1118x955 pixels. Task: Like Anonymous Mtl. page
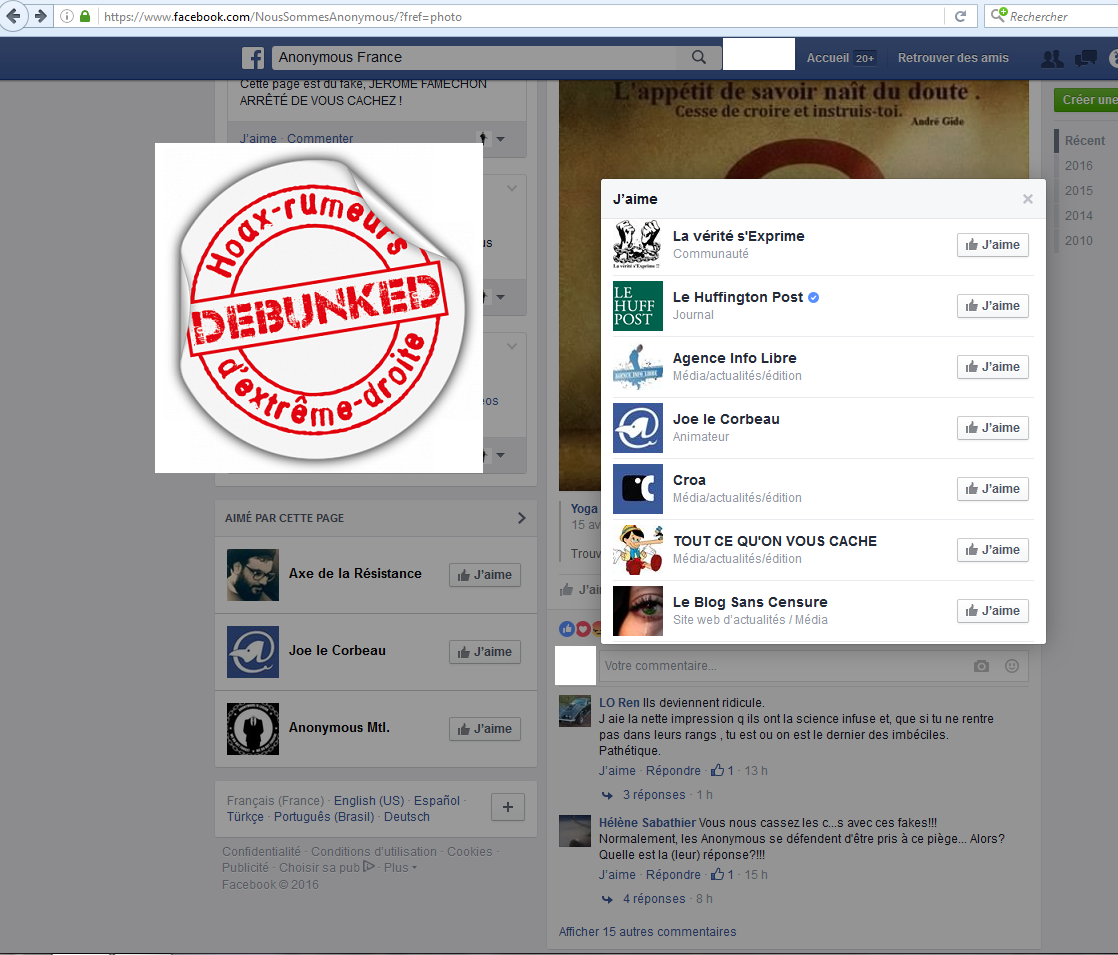click(485, 729)
